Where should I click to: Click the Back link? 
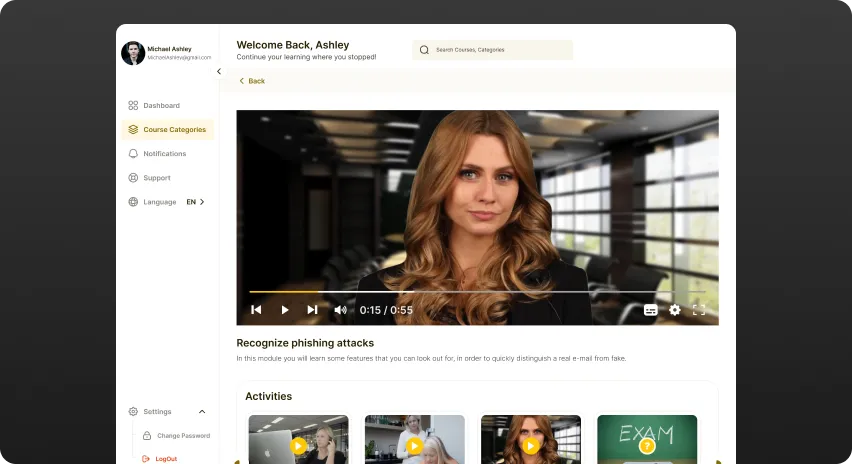pos(252,81)
